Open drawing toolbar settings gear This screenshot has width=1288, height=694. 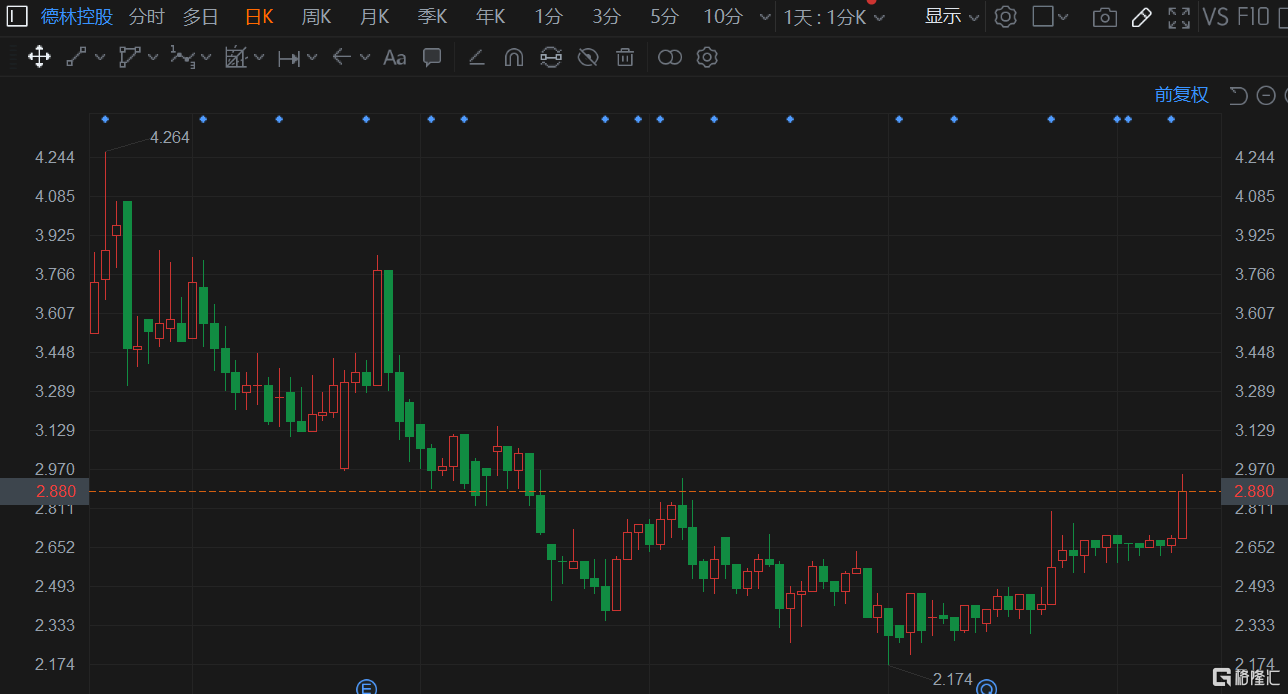707,57
